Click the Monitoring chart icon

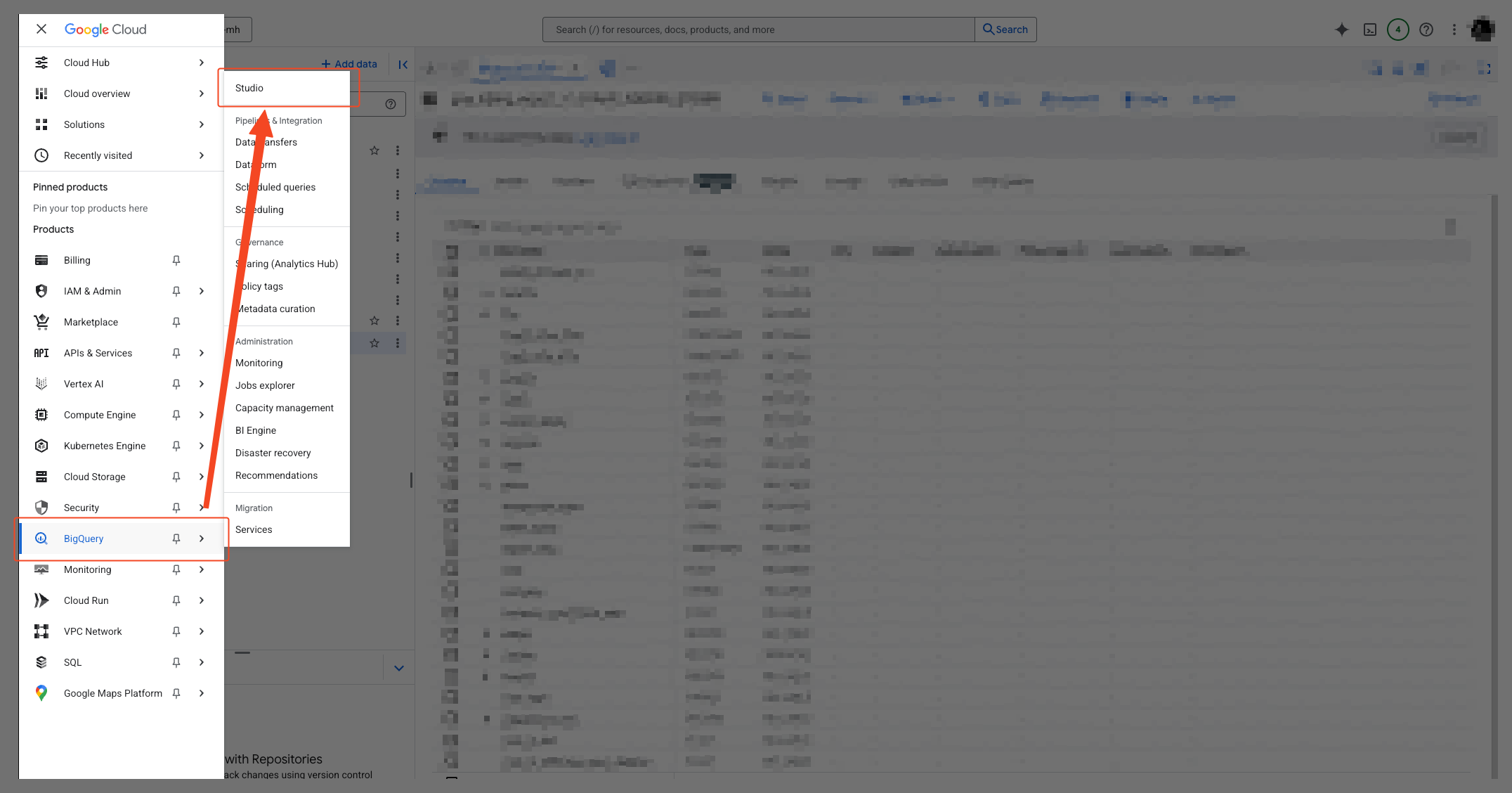click(x=41, y=569)
